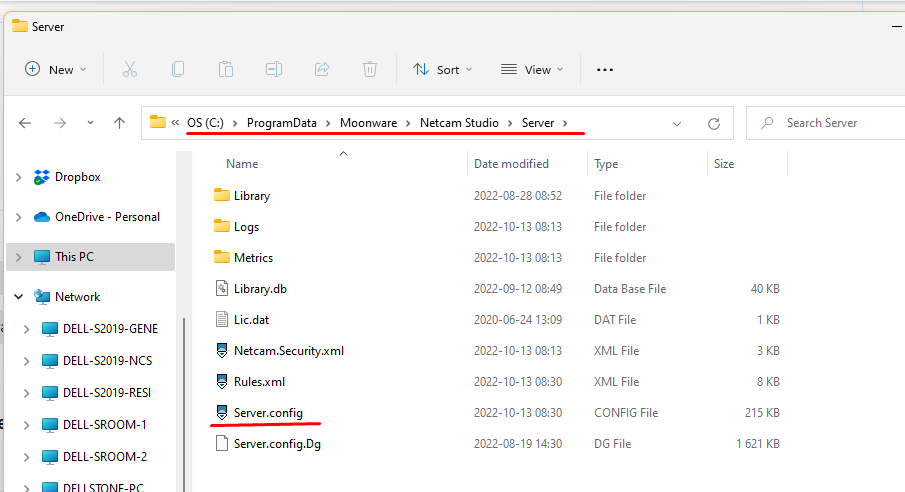Click the Data Base File type cell
905x492 pixels.
click(630, 289)
